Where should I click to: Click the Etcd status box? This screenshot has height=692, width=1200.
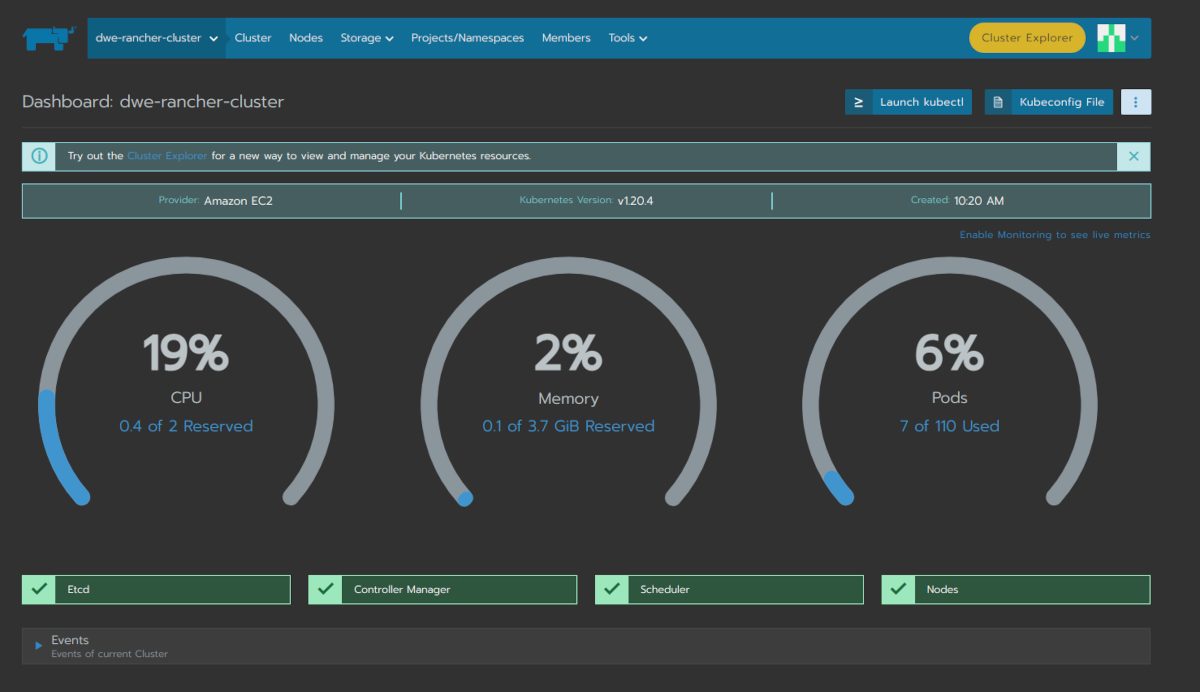pyautogui.click(x=156, y=589)
